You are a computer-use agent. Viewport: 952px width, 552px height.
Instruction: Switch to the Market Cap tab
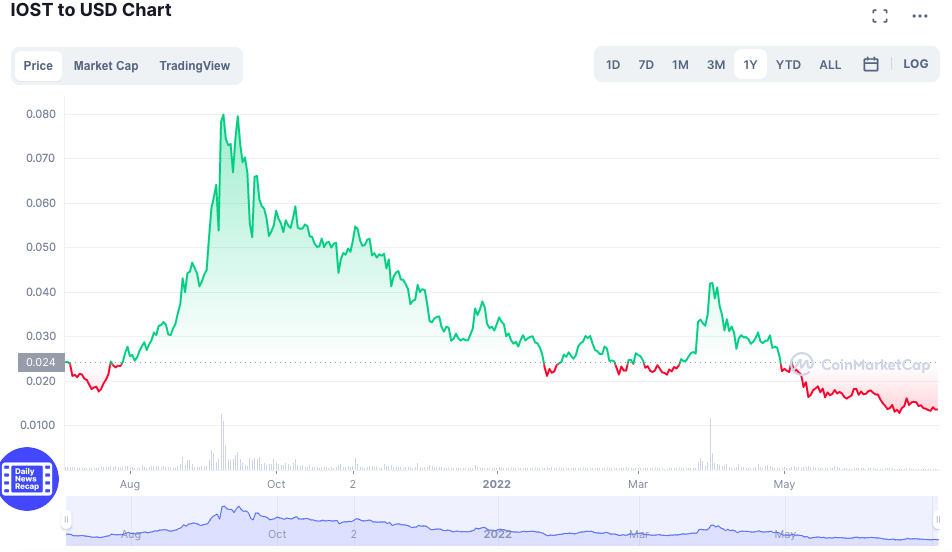click(106, 66)
